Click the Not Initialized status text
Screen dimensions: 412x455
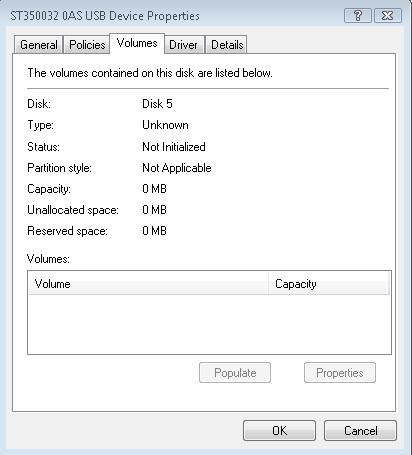pos(174,147)
